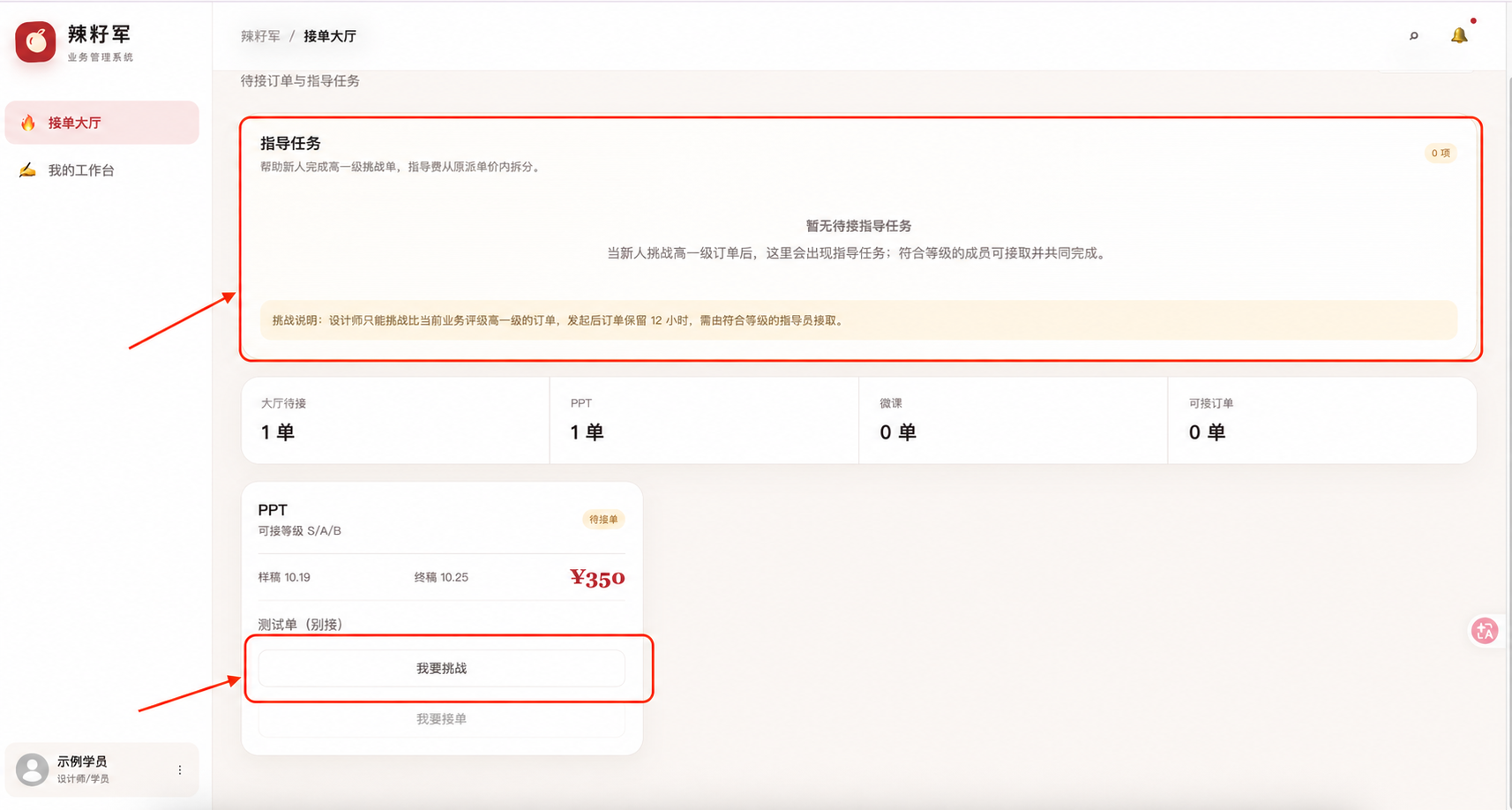
Task: Click the writing icon beside 我的工作台
Action: point(28,170)
